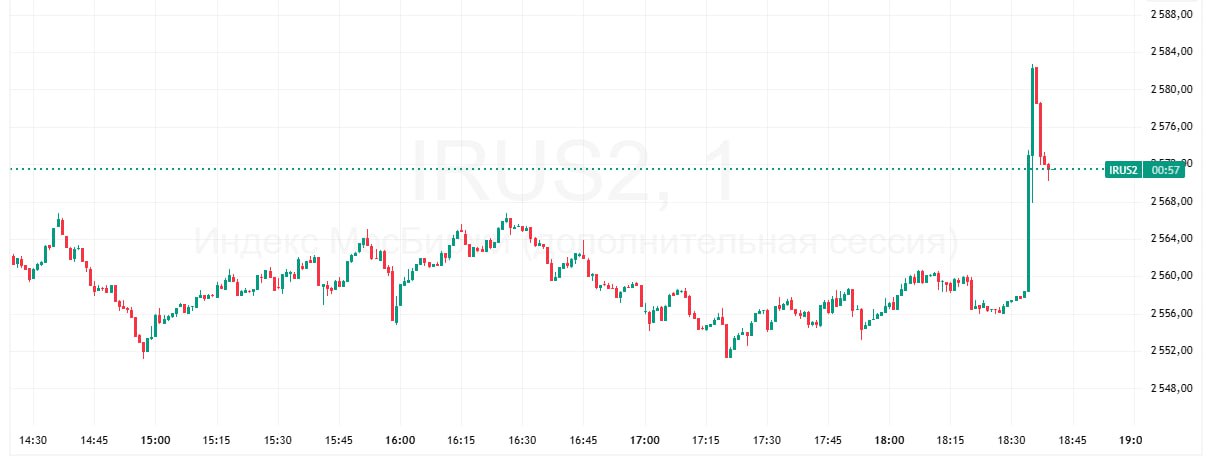Viewport: 1212px width, 463px height.
Task: Click the 2 552,00 price axis label
Action: [1174, 351]
